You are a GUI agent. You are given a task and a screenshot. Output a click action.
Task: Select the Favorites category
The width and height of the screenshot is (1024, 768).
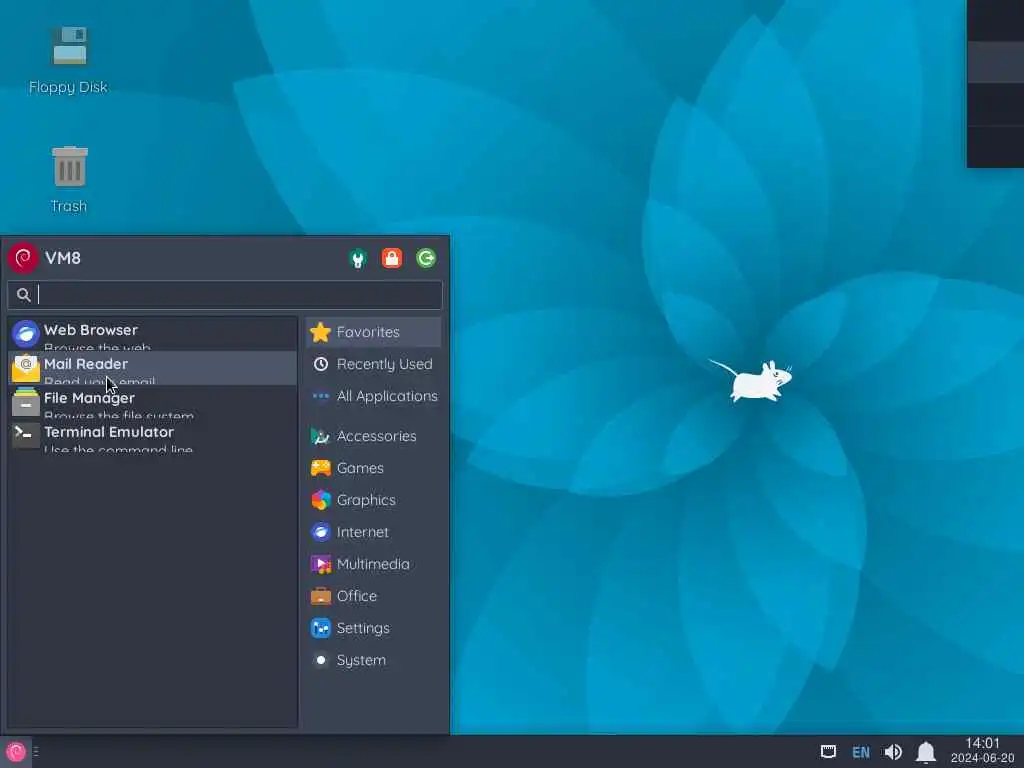pos(374,332)
